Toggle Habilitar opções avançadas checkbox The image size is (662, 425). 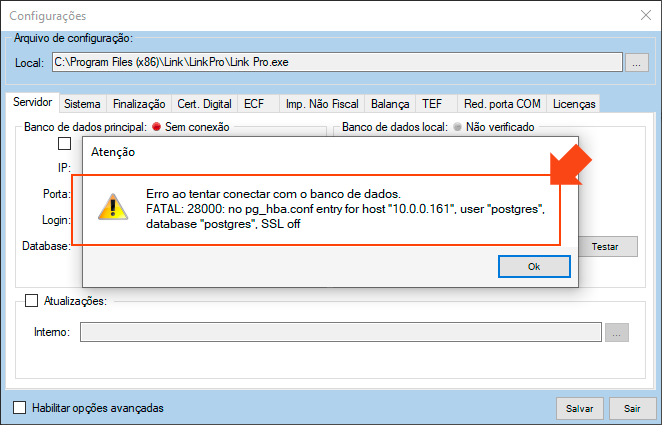point(20,408)
